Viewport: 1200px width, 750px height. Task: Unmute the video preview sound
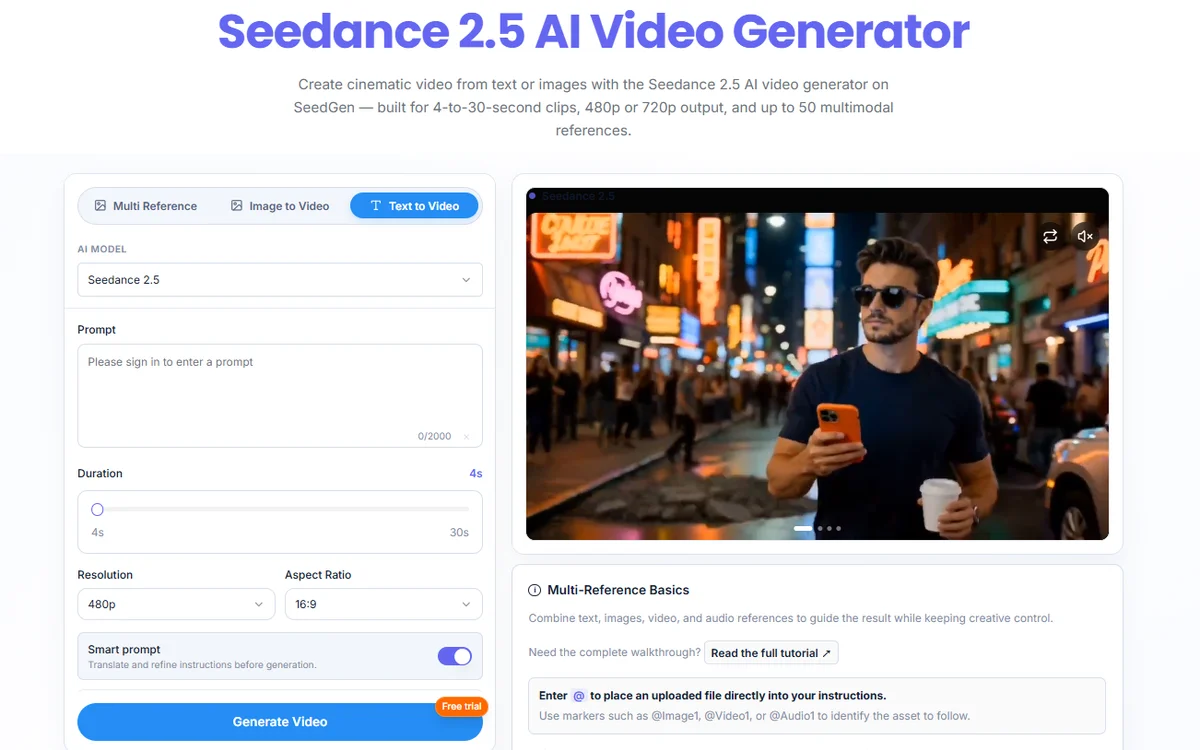click(x=1085, y=236)
